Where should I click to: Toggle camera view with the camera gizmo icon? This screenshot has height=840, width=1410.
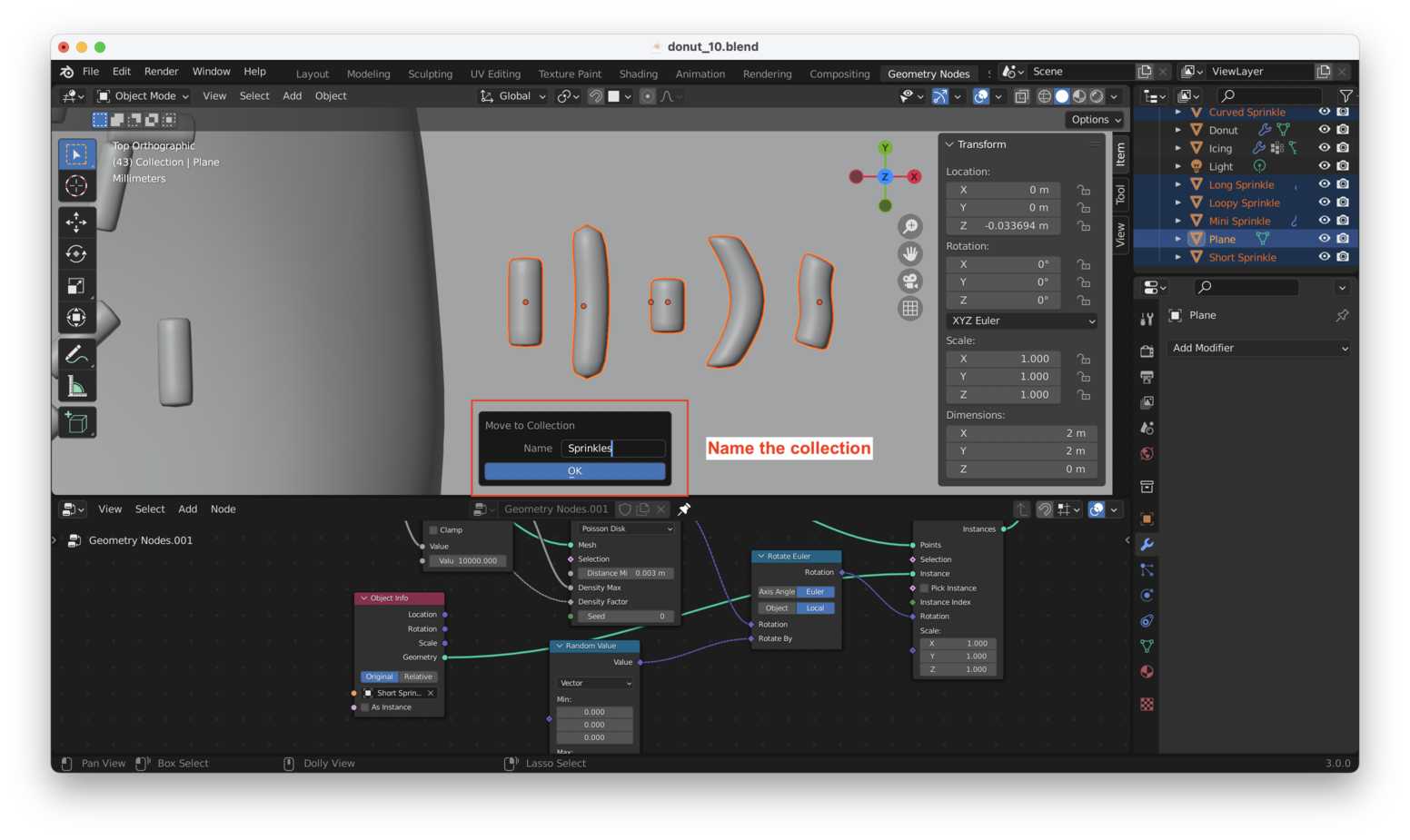pos(909,282)
